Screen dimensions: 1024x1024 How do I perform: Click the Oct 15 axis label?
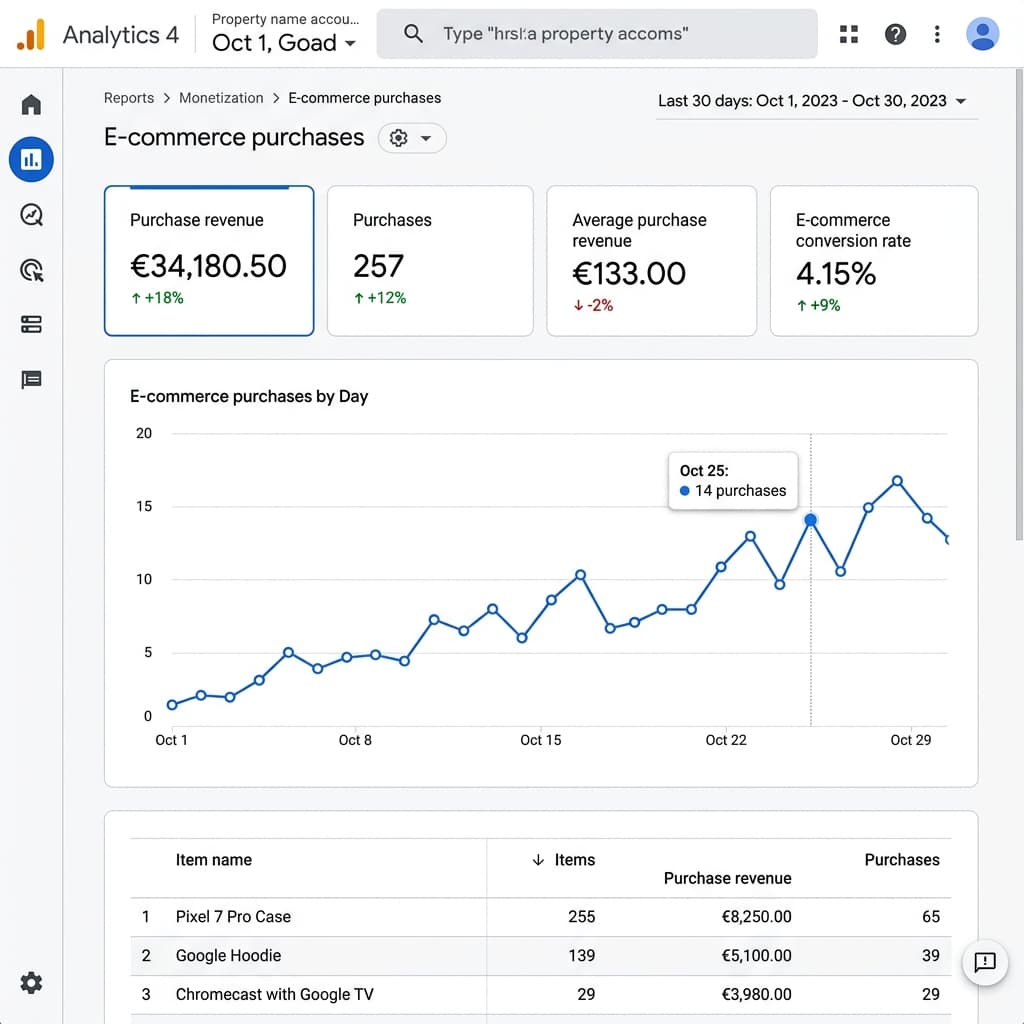(540, 740)
